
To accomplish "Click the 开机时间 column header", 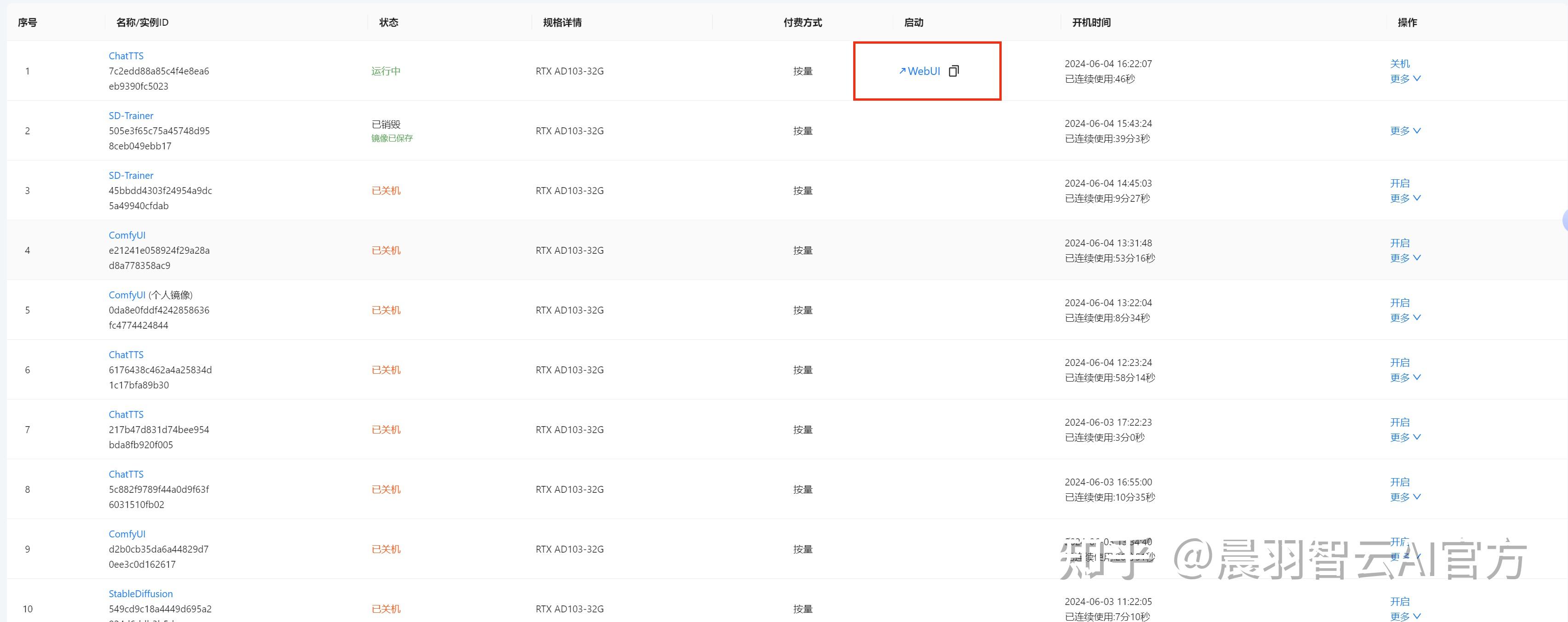I will (1091, 23).
